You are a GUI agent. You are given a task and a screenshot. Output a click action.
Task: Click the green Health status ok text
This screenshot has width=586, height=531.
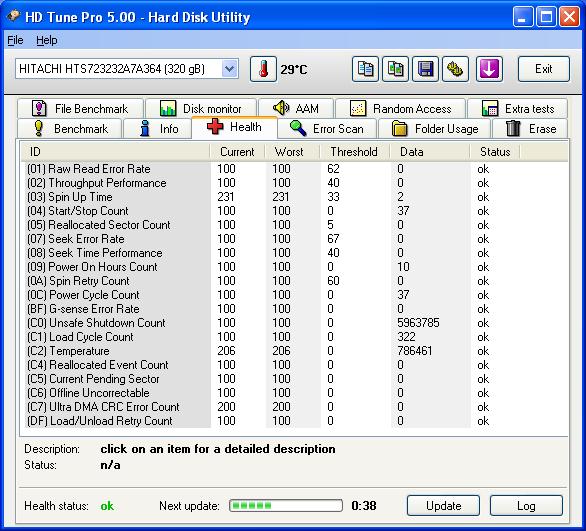(x=107, y=506)
